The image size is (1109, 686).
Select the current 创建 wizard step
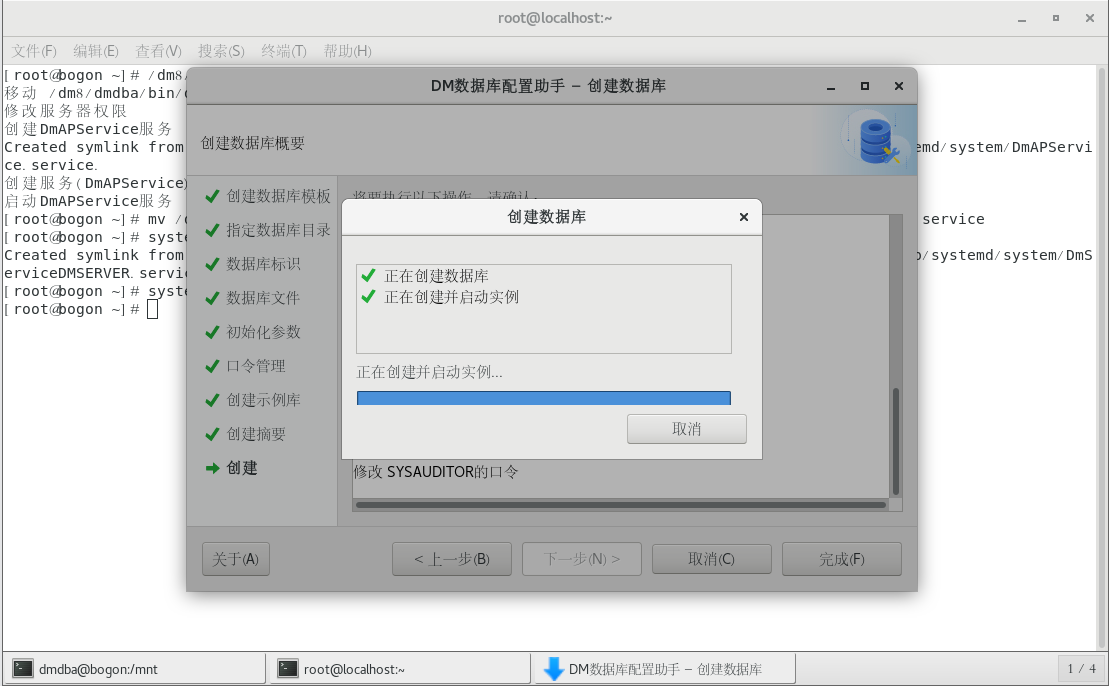click(x=241, y=467)
